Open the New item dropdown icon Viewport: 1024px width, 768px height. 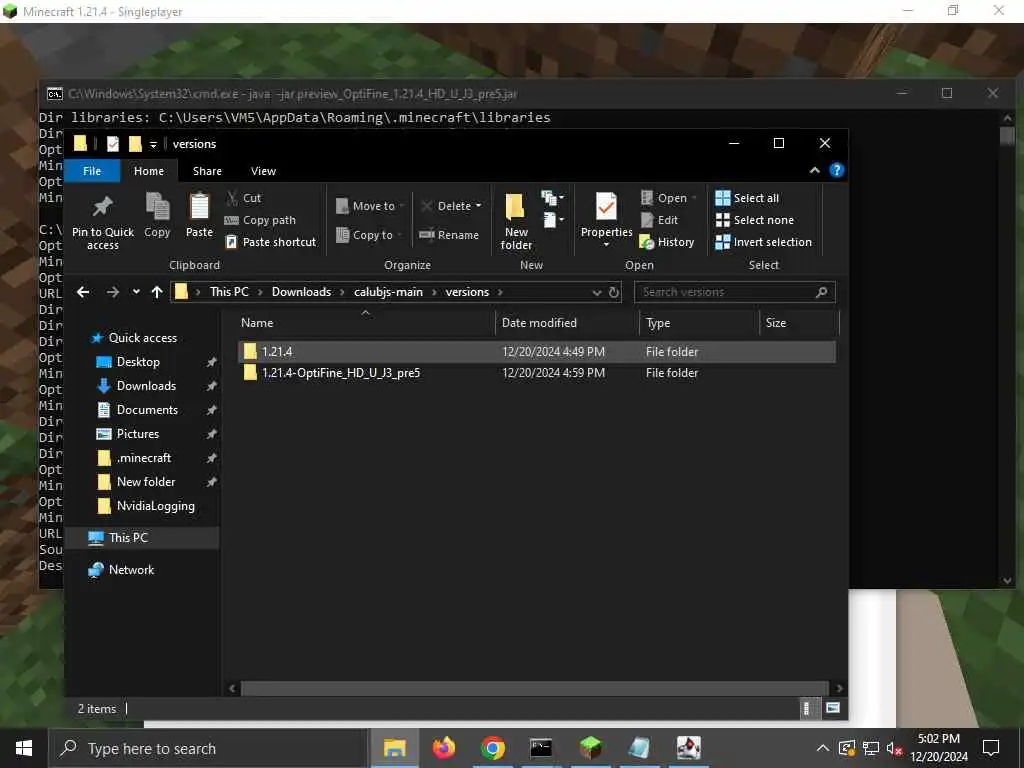tap(552, 197)
